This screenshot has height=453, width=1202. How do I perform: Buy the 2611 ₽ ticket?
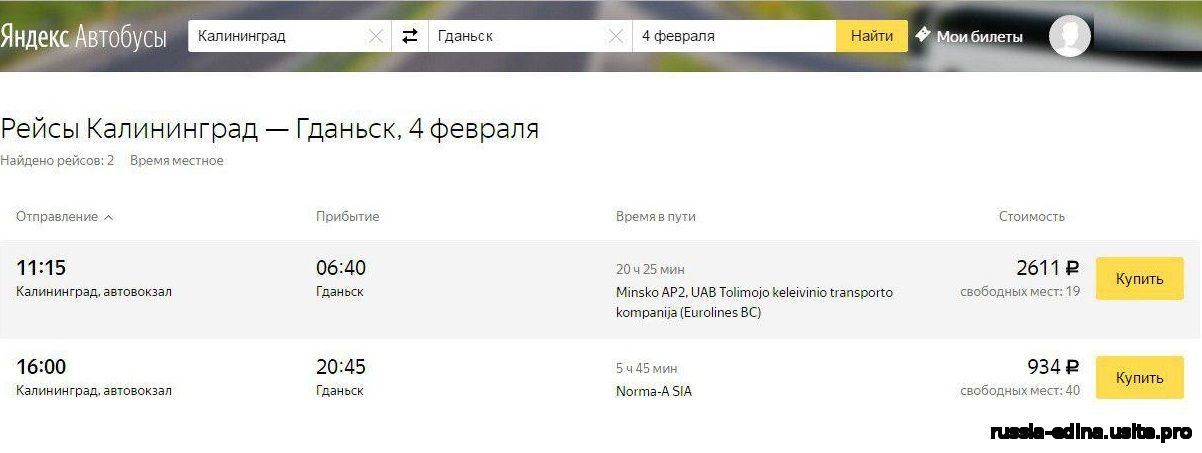tap(1140, 279)
